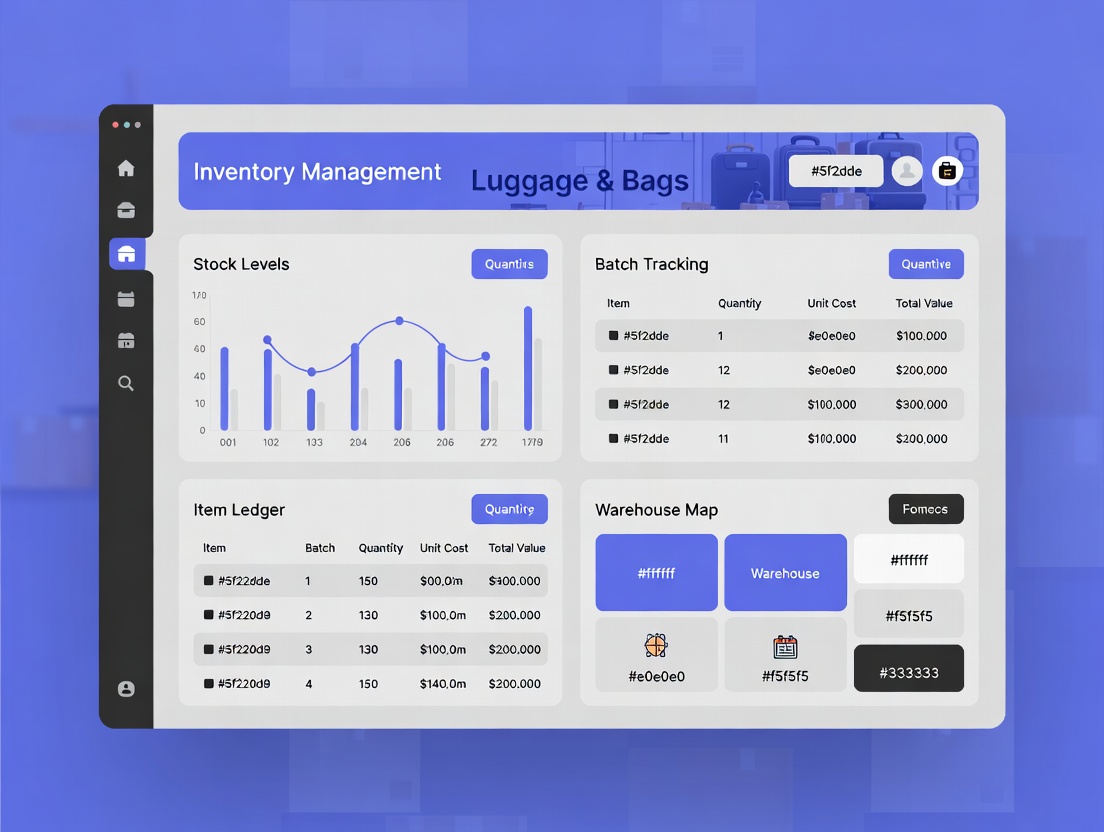Screen dimensions: 1104x832
Task: Click the orange globe icon in Warehouse Map
Action: tap(656, 646)
